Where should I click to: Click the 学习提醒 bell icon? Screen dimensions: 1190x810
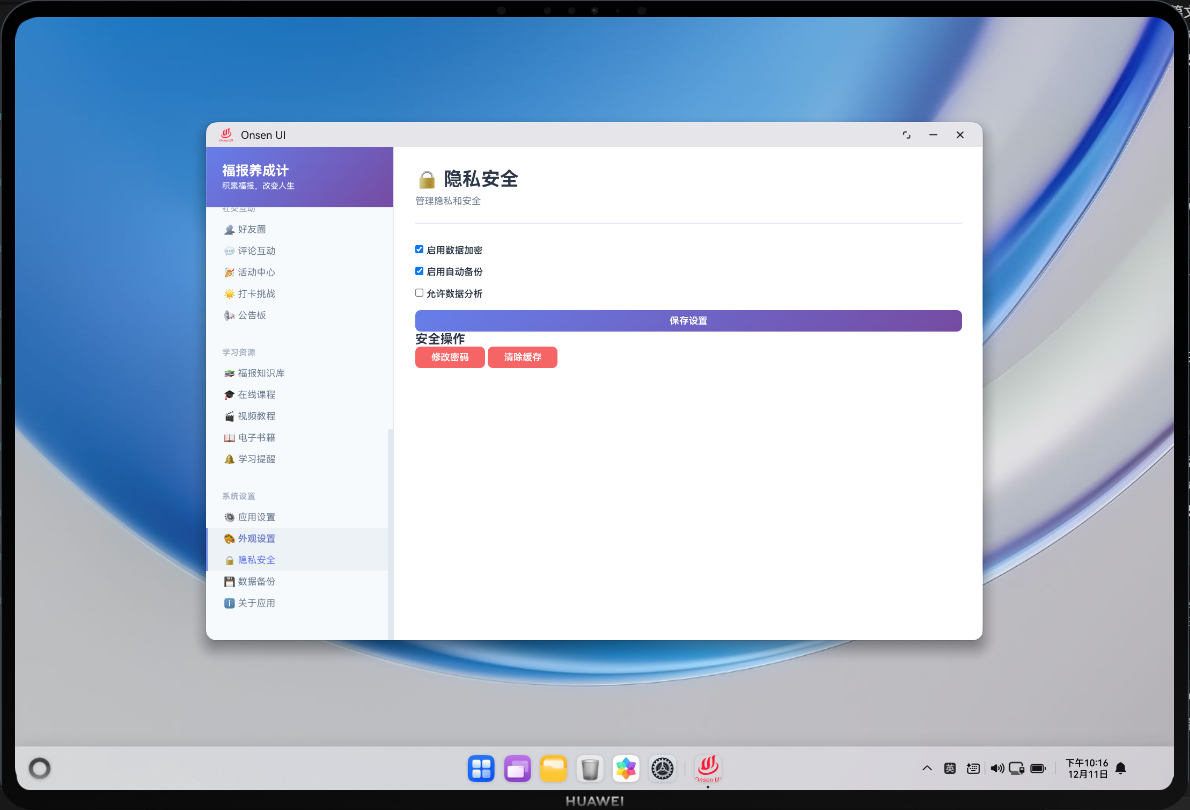pyautogui.click(x=229, y=458)
